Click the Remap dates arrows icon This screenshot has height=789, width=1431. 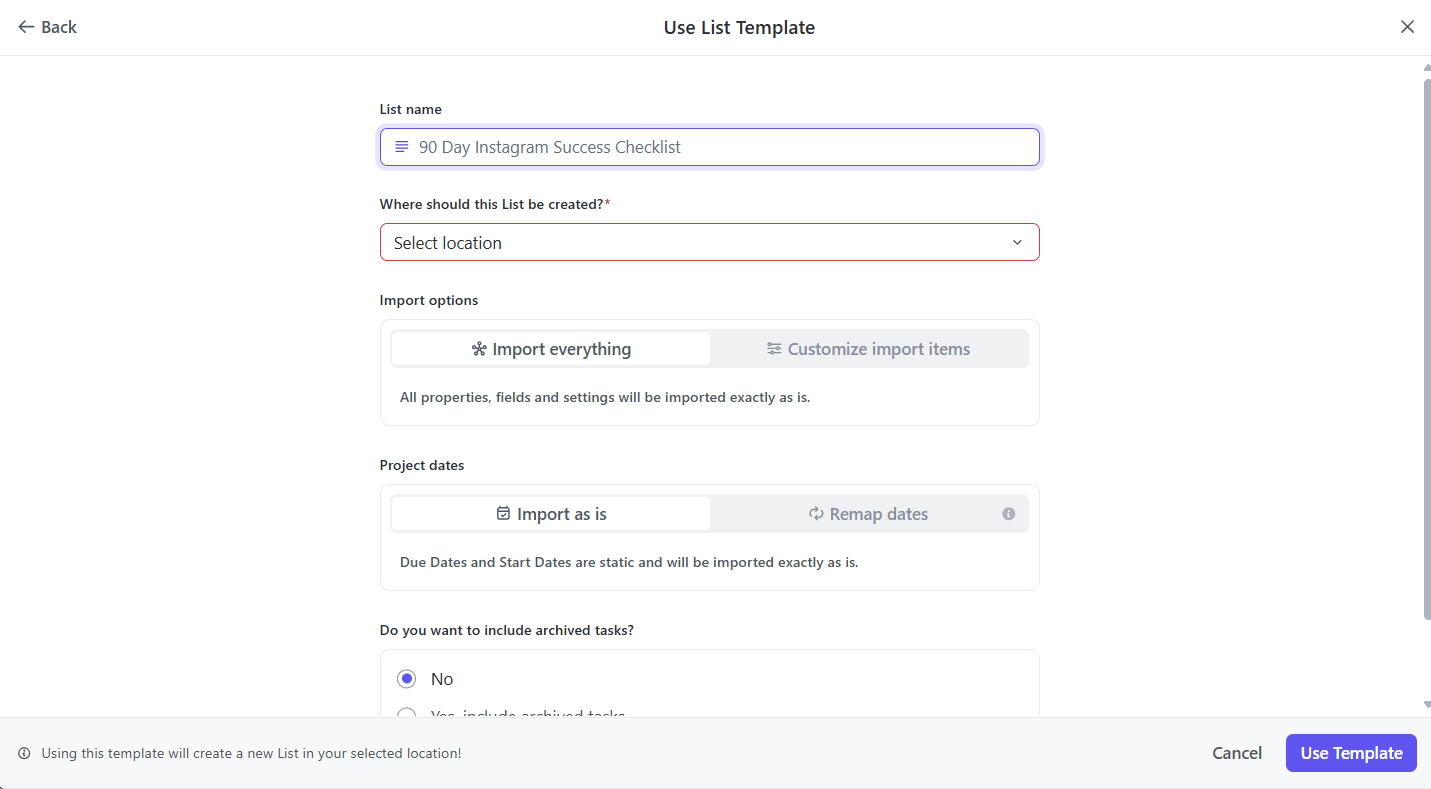coord(816,514)
